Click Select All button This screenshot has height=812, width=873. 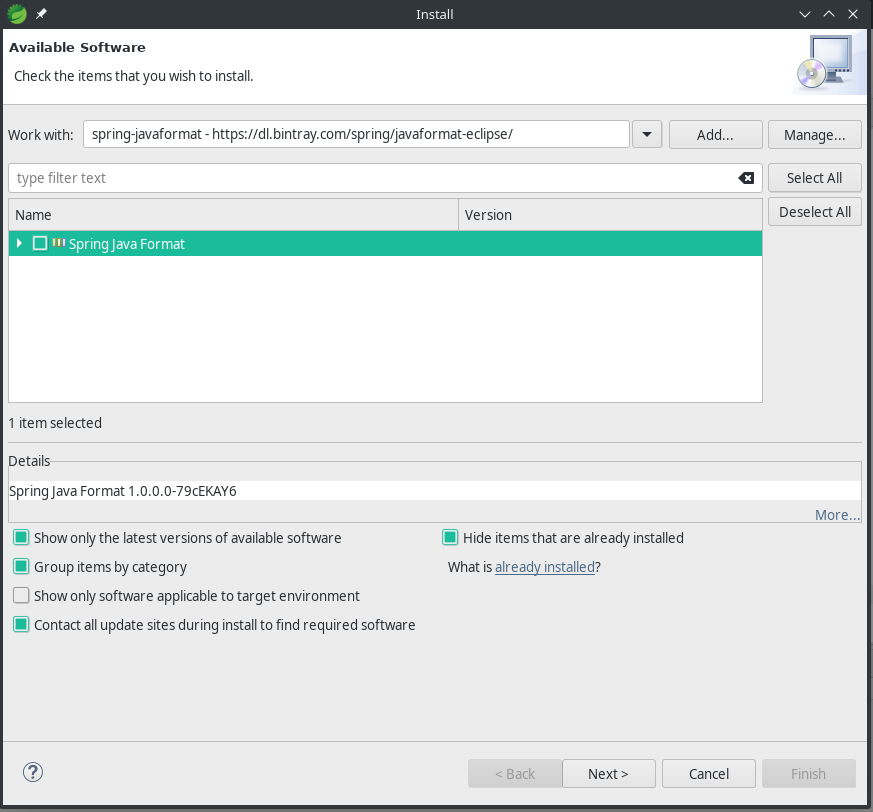[815, 178]
